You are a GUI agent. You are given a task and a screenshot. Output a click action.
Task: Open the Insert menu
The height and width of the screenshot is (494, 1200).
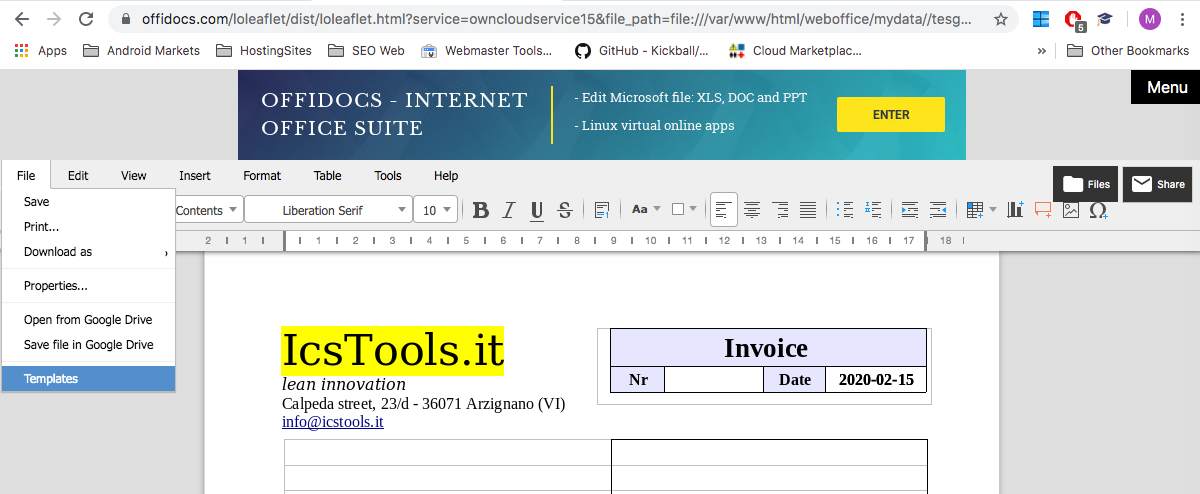[195, 175]
